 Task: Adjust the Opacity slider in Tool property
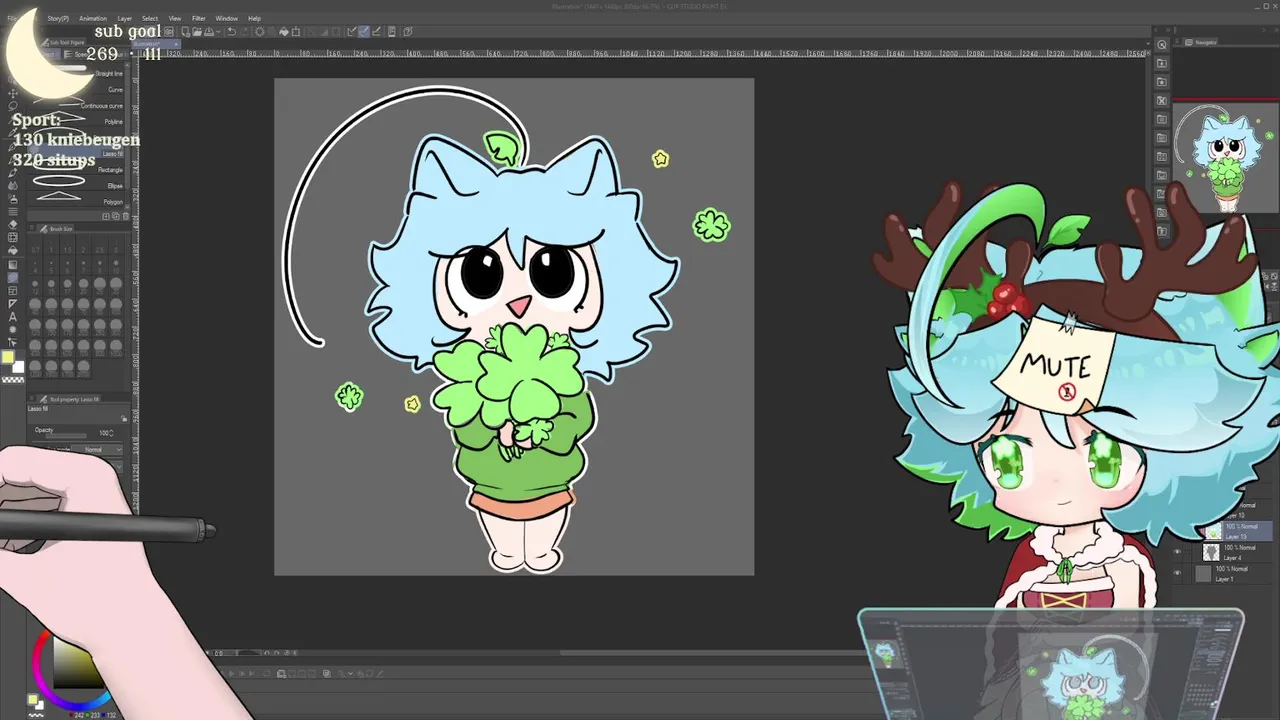[x=66, y=435]
